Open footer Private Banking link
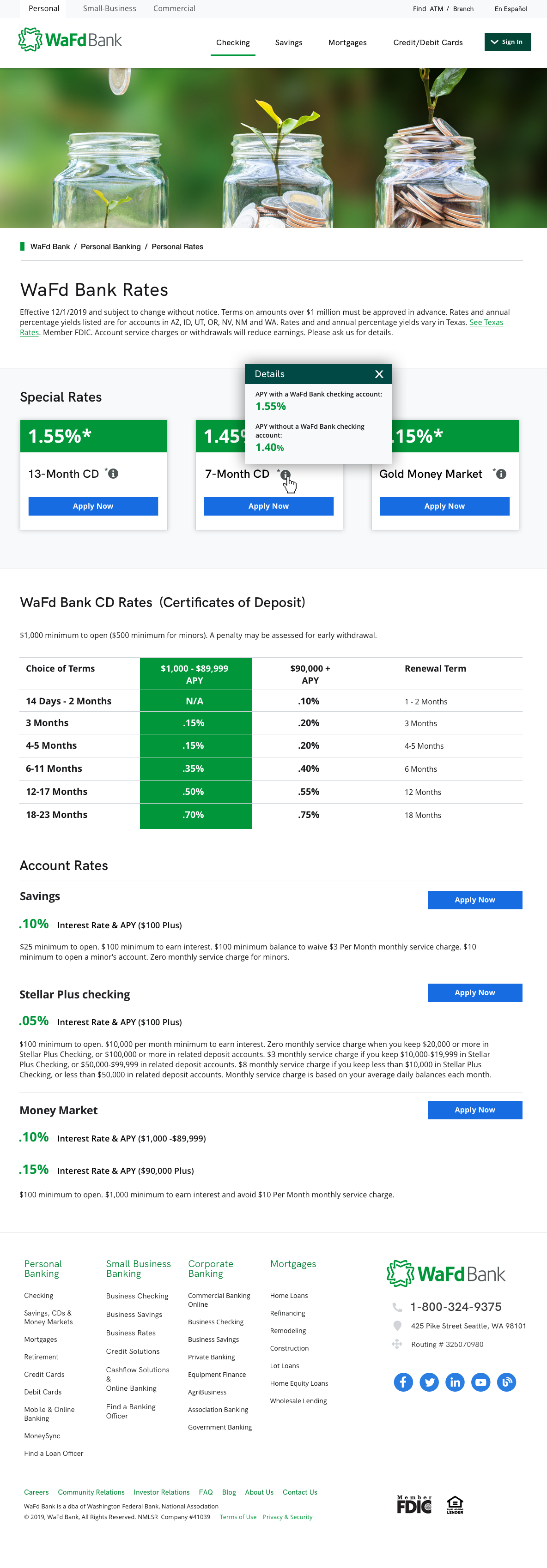 (212, 1357)
